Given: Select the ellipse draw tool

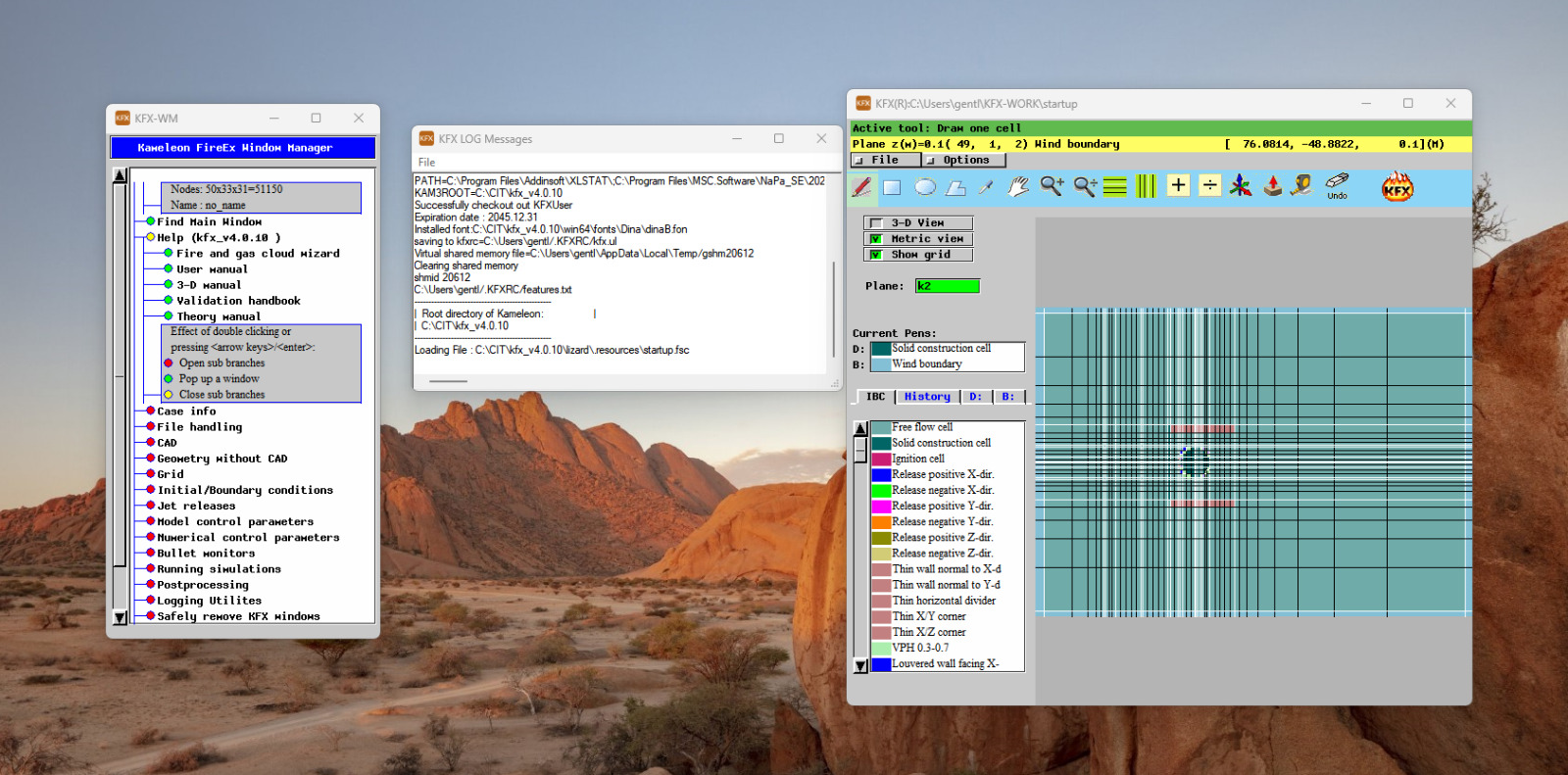Looking at the screenshot, I should [925, 186].
